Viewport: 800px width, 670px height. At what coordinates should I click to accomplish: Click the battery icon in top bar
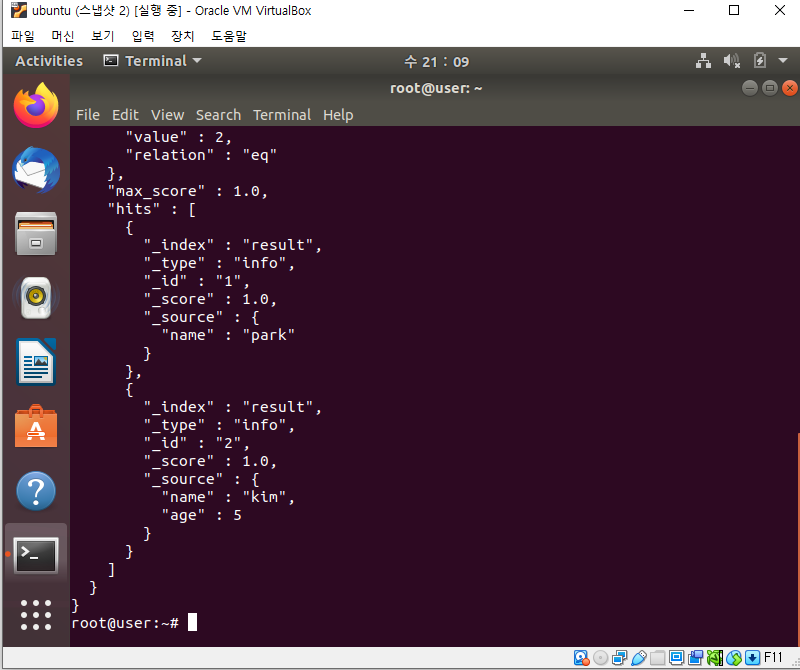tap(760, 61)
